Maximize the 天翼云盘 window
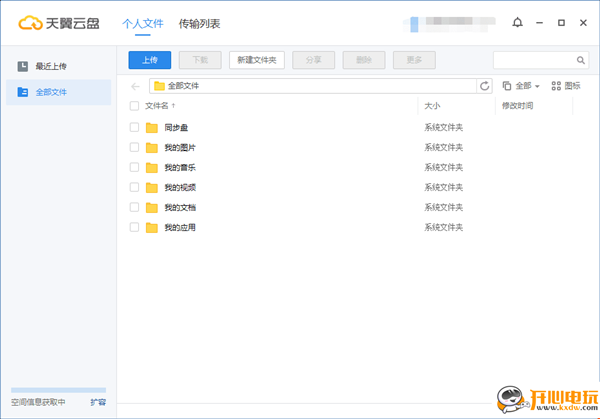 561,23
